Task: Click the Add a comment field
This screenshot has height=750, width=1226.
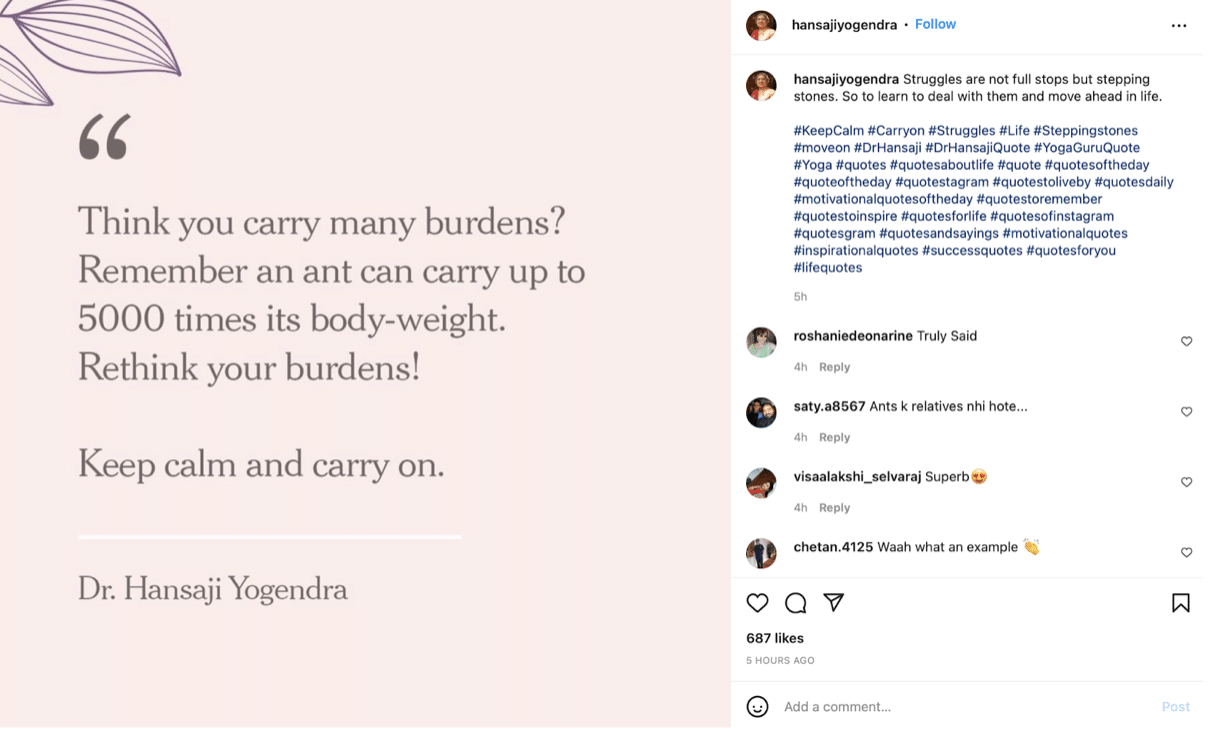Action: click(900, 706)
